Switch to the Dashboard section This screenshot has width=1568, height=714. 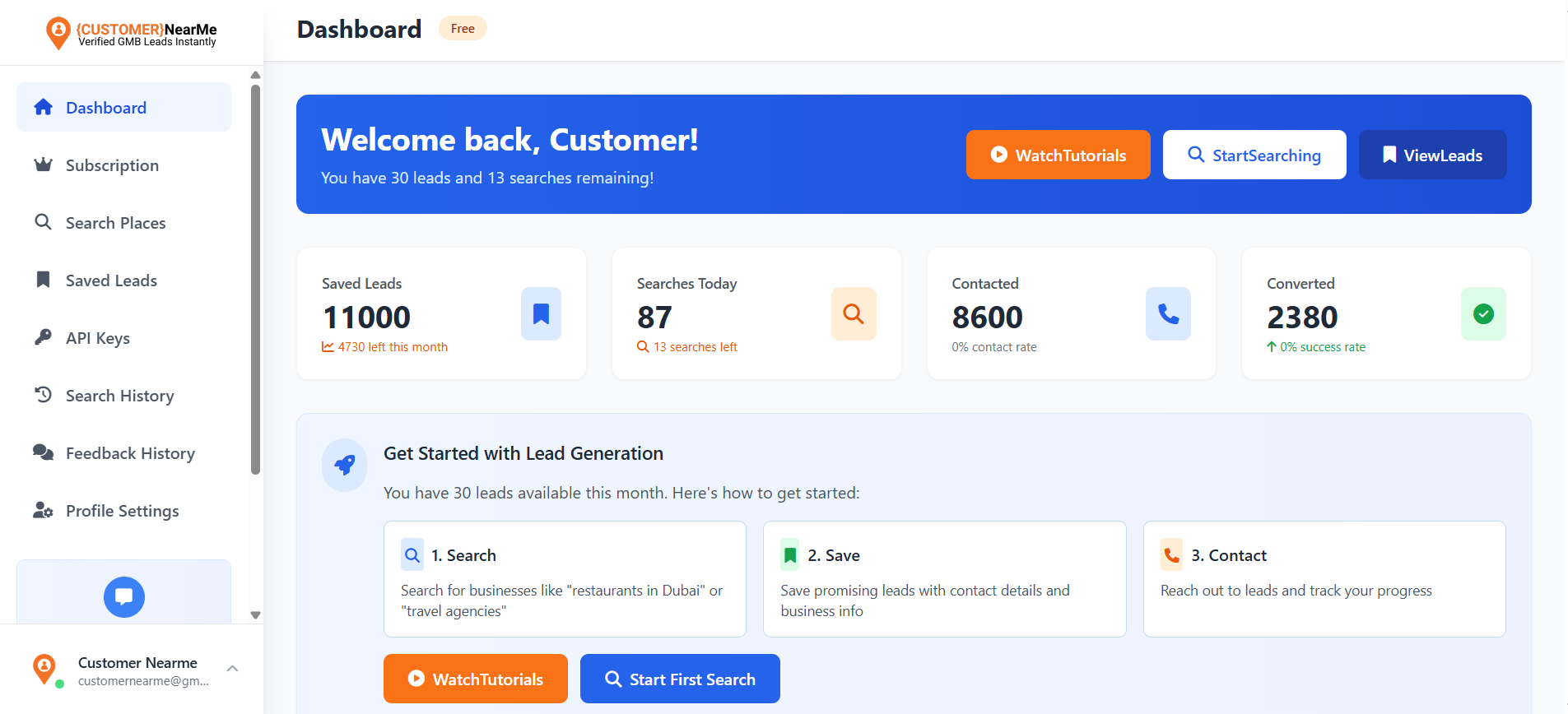pyautogui.click(x=105, y=107)
